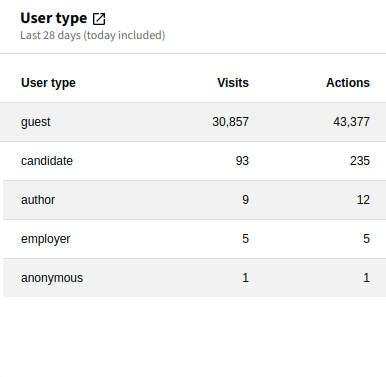Click employer actions value 5
This screenshot has width=386, height=377.
click(x=366, y=239)
